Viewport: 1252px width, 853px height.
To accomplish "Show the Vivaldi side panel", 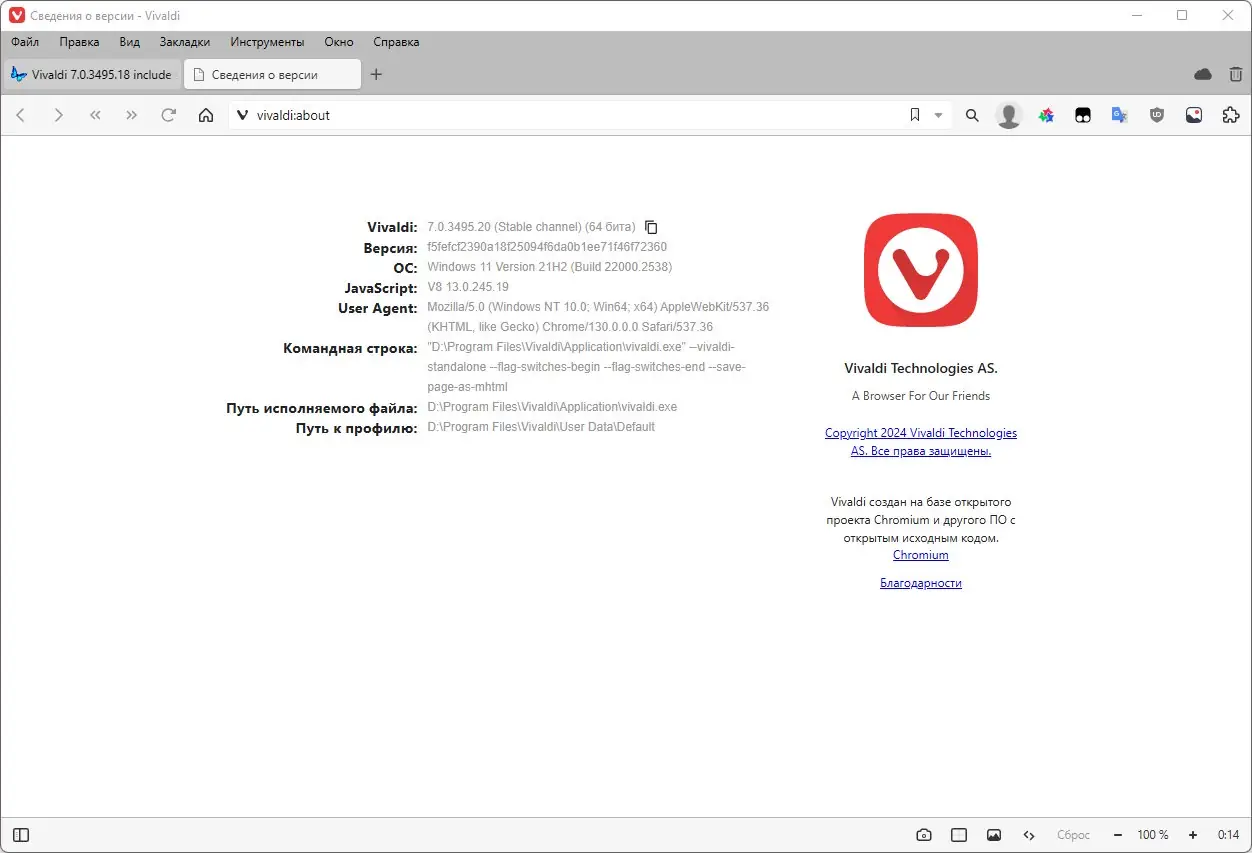I will (x=20, y=834).
